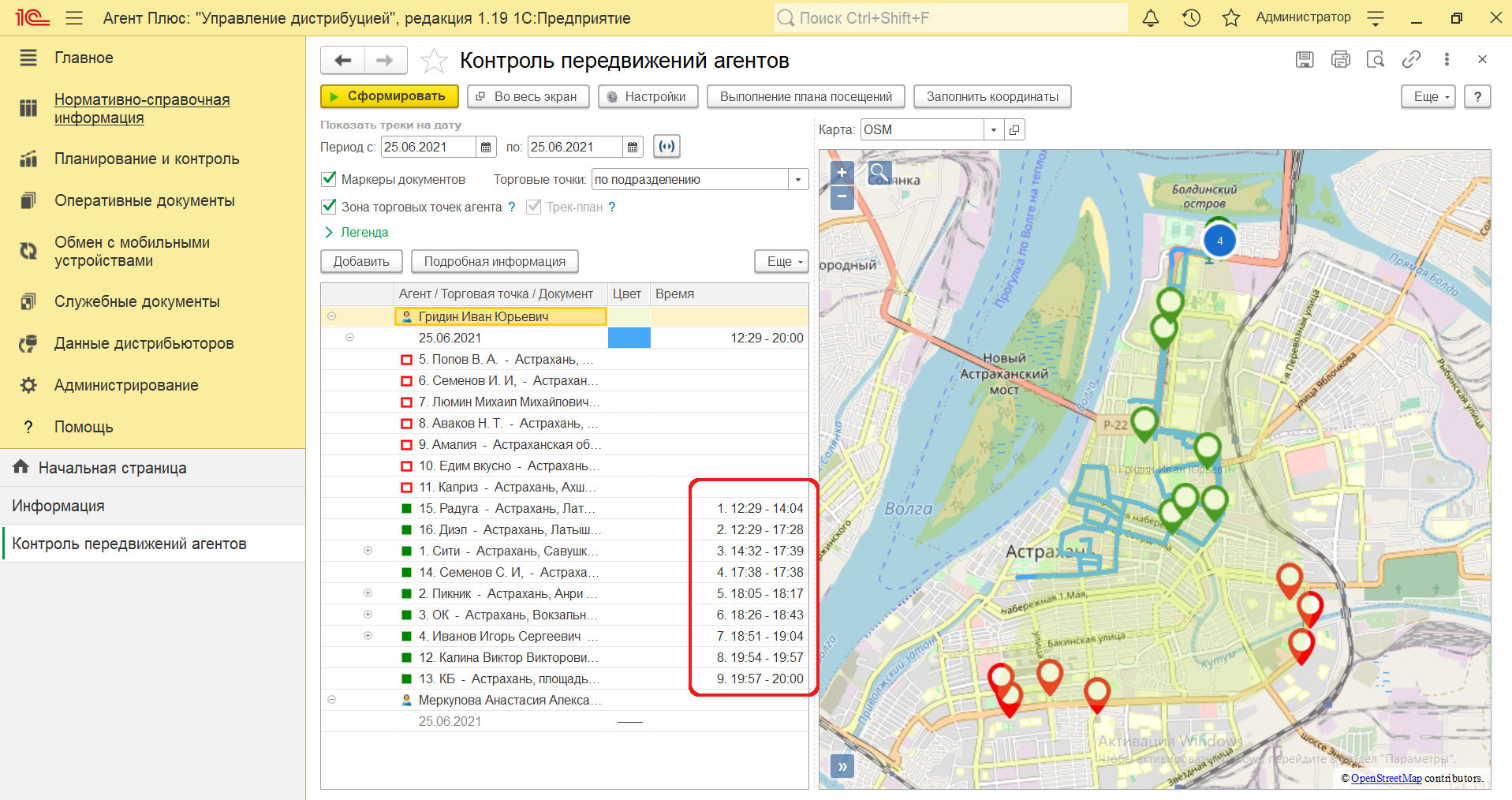Viewport: 1512px width, 800px height.
Task: Open the Еще menu above table
Action: coord(782,261)
